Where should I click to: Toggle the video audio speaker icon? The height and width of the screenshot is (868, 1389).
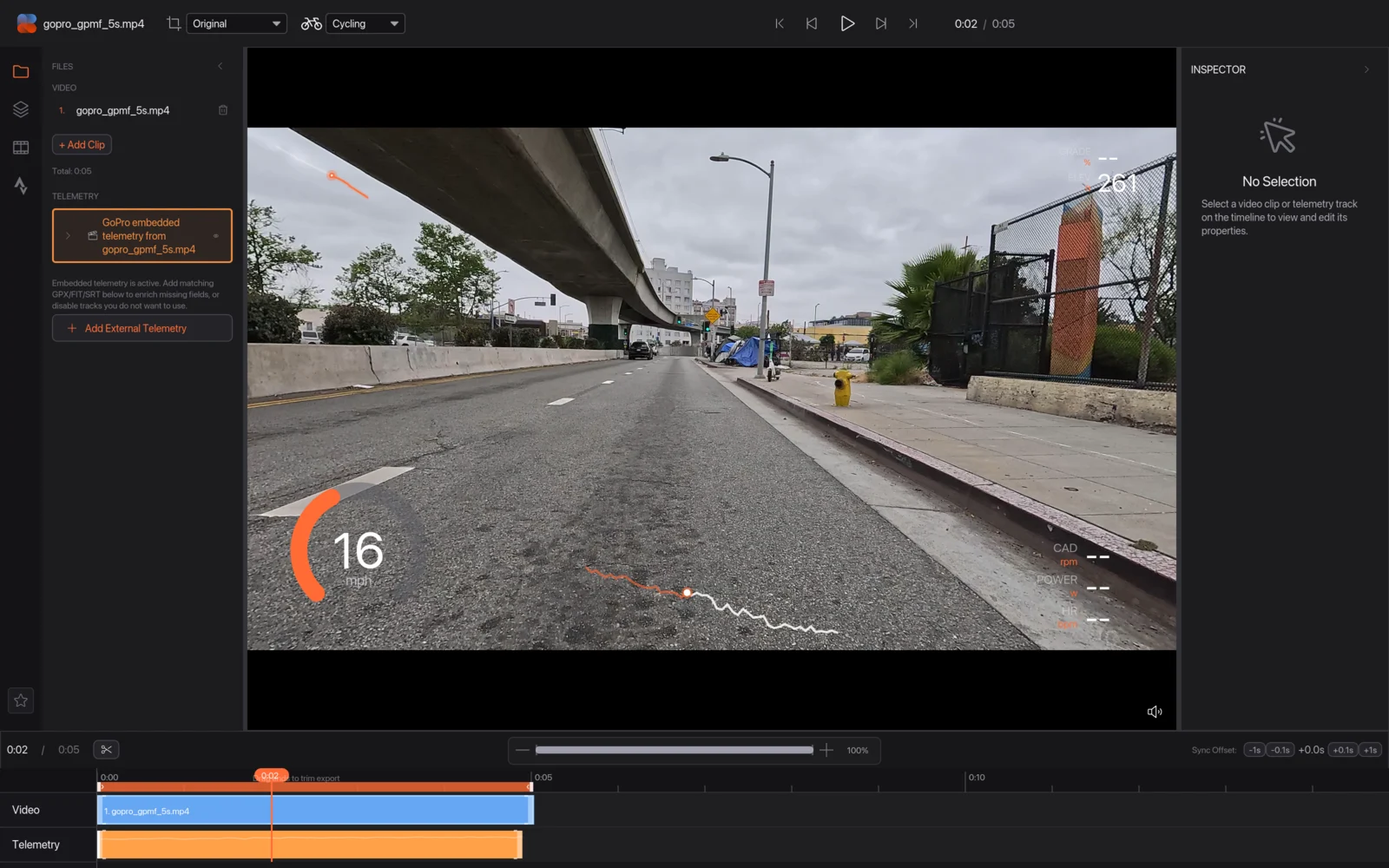[1155, 712]
